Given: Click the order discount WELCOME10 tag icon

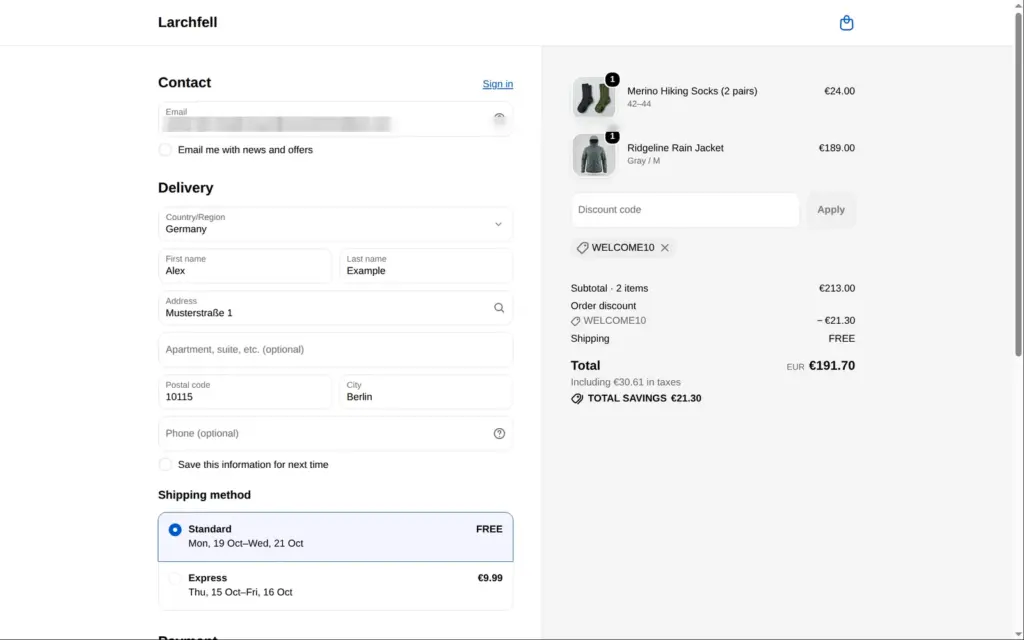Looking at the screenshot, I should coord(575,321).
